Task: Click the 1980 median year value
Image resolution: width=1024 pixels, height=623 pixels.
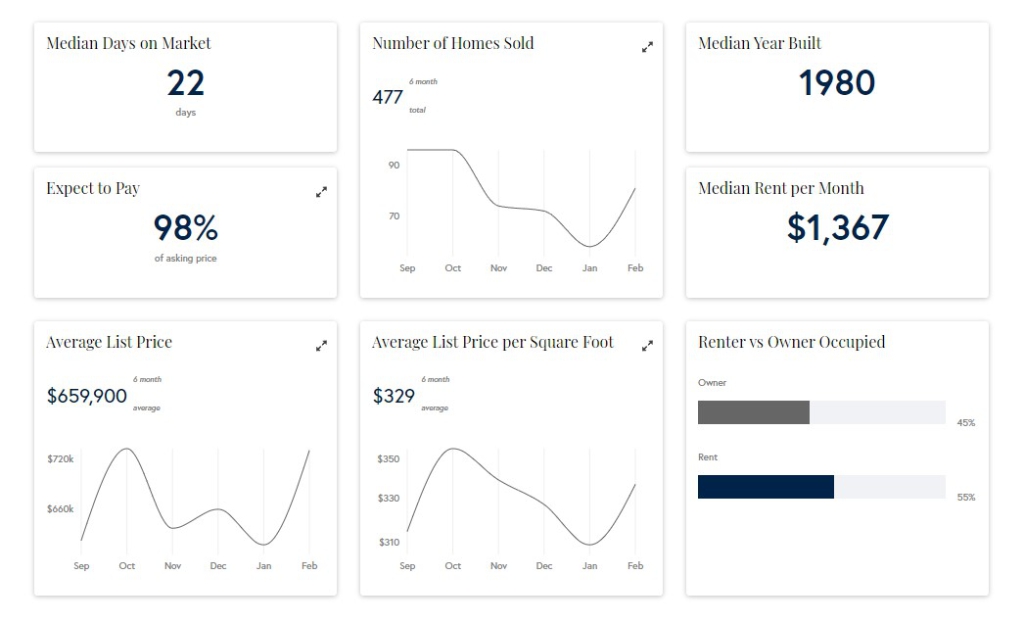Action: [837, 83]
